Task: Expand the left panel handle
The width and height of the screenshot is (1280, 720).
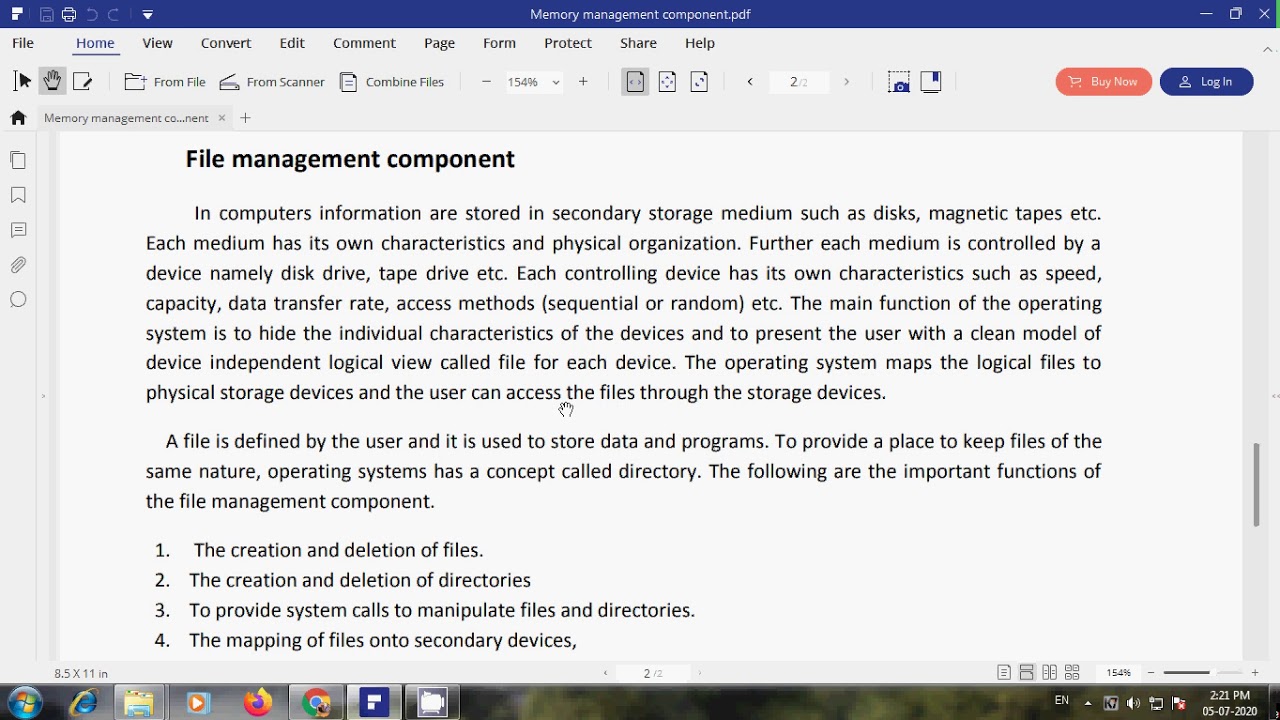Action: click(x=43, y=397)
